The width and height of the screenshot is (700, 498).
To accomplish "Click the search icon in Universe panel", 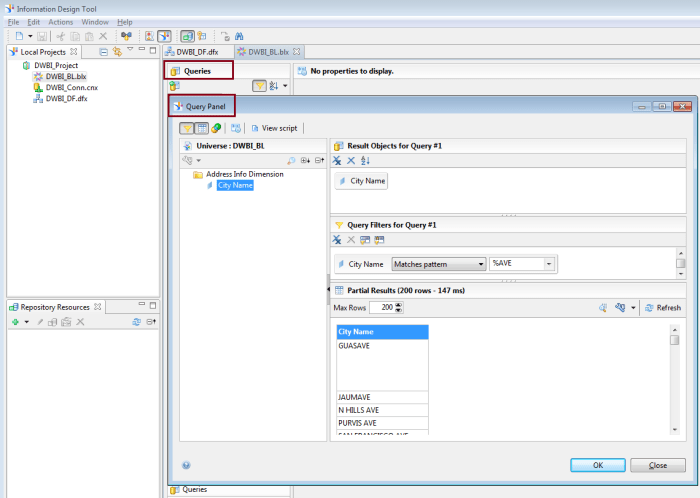I will click(291, 161).
